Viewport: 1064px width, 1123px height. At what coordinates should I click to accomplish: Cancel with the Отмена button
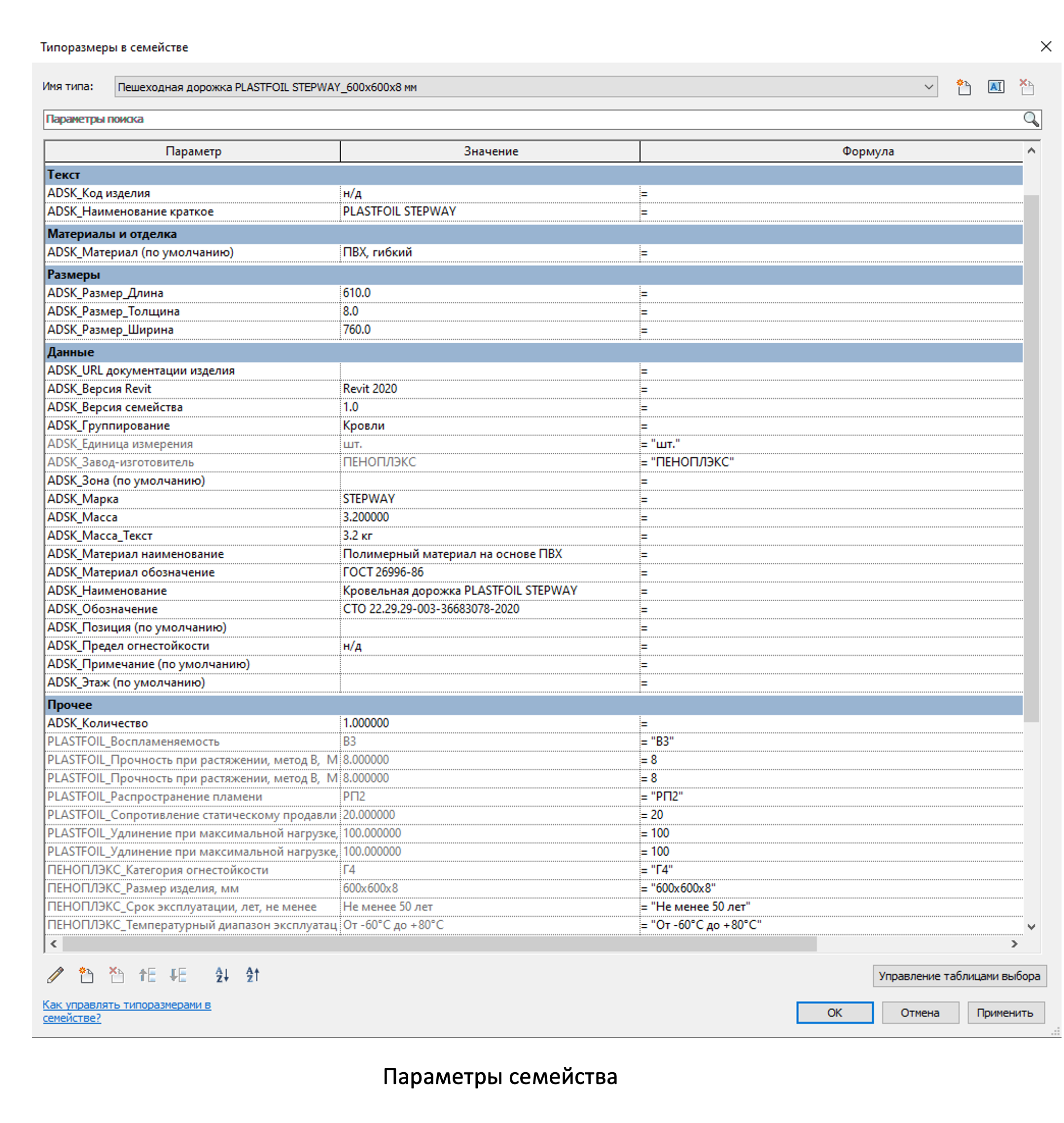click(x=920, y=1013)
